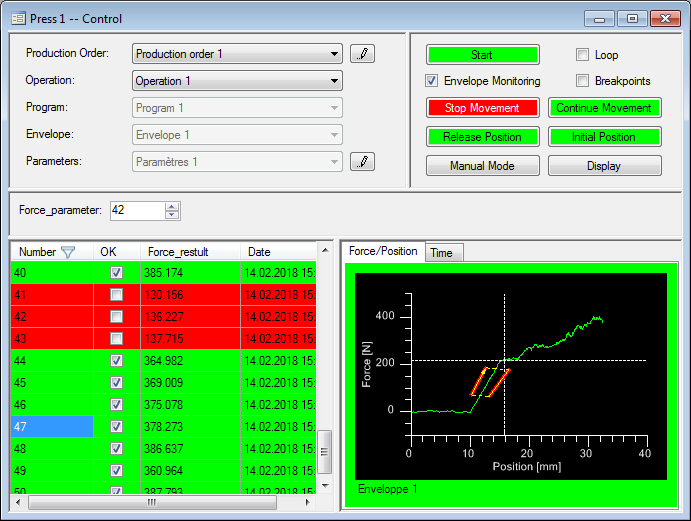Edit the Parameters with pencil icon
Screen dimensions: 691x521
tap(362, 162)
